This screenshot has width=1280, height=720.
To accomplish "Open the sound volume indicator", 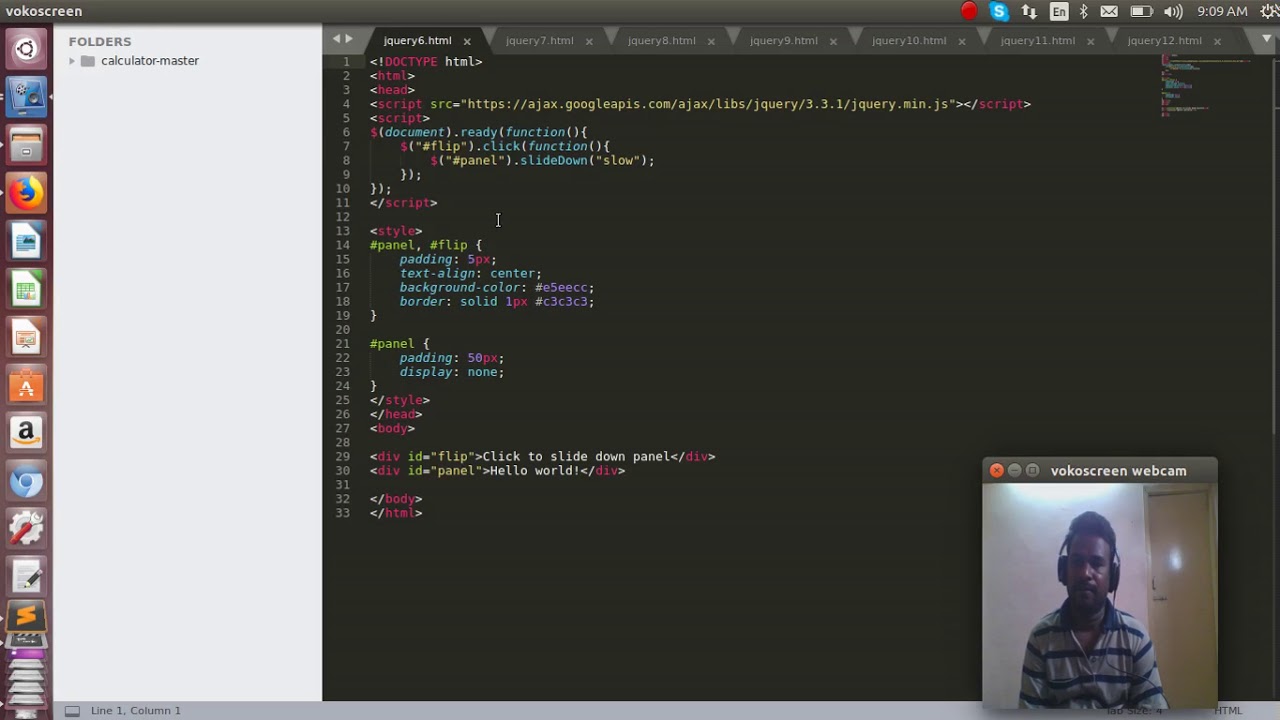I will (1173, 11).
